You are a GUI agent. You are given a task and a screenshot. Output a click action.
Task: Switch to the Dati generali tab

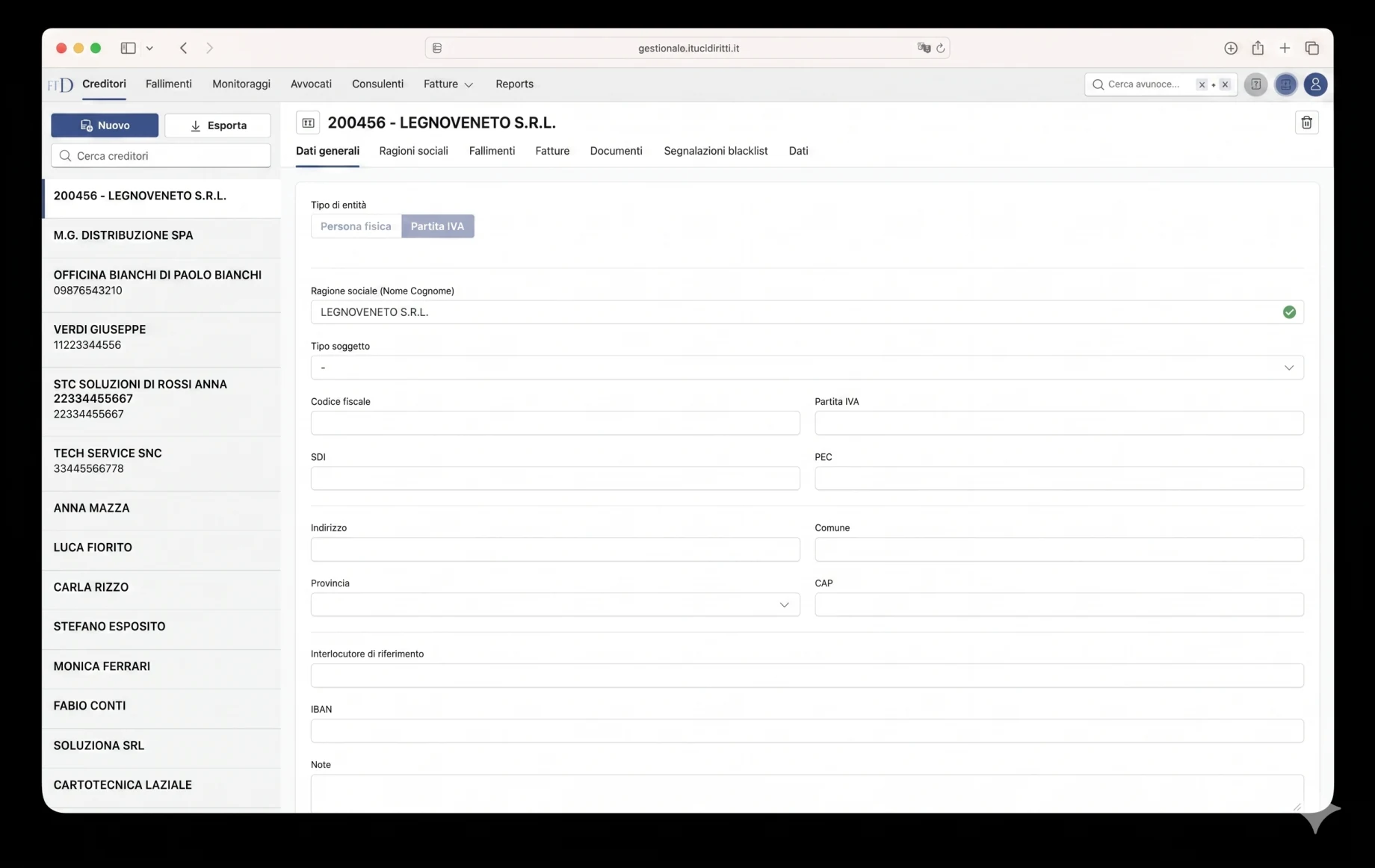coord(327,151)
